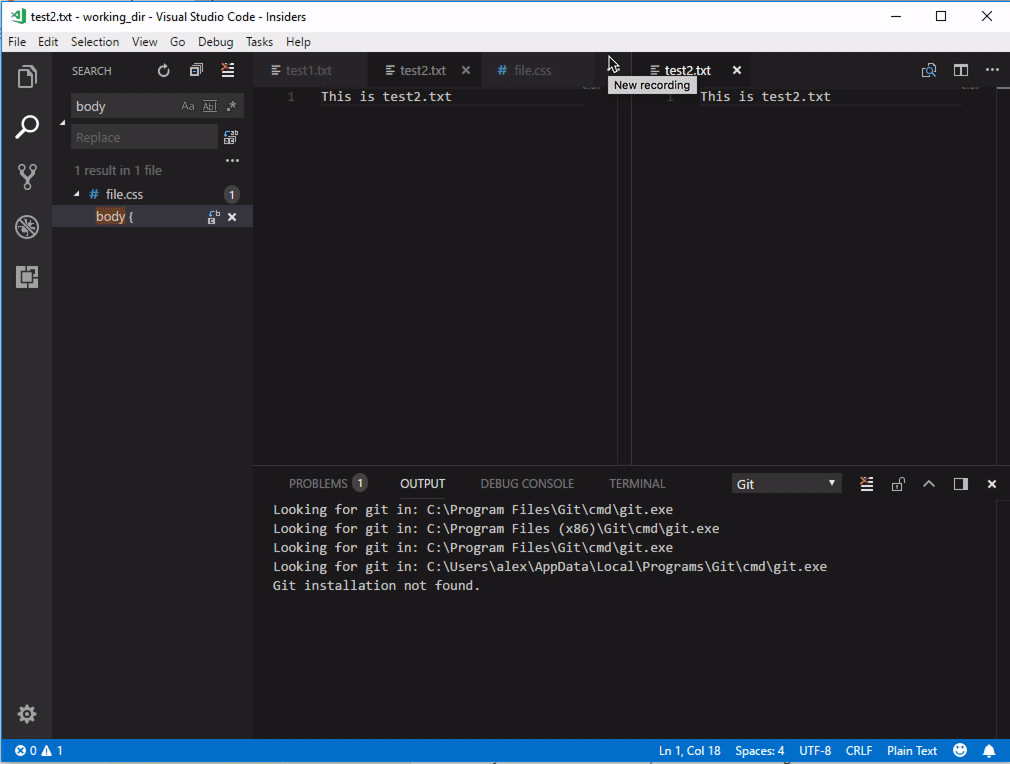Click Show Opened Editors icon

[x=929, y=70]
